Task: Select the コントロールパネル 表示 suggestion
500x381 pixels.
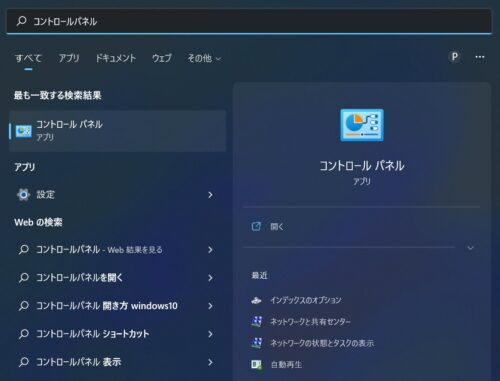Action: [x=118, y=362]
